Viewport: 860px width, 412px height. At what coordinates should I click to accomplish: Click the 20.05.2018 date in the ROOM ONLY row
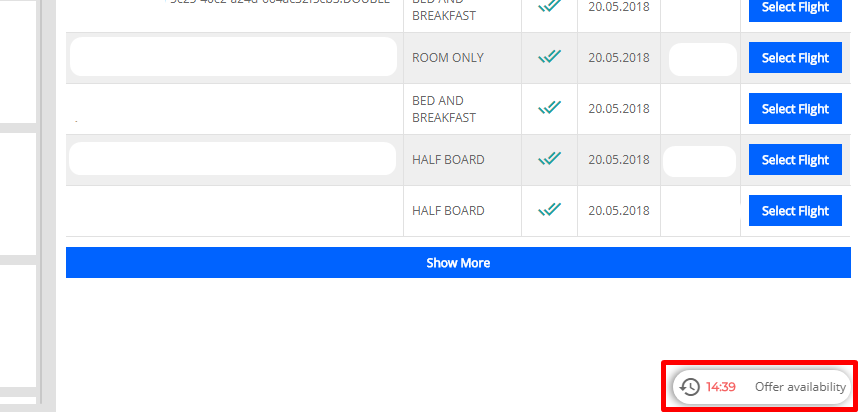click(619, 58)
